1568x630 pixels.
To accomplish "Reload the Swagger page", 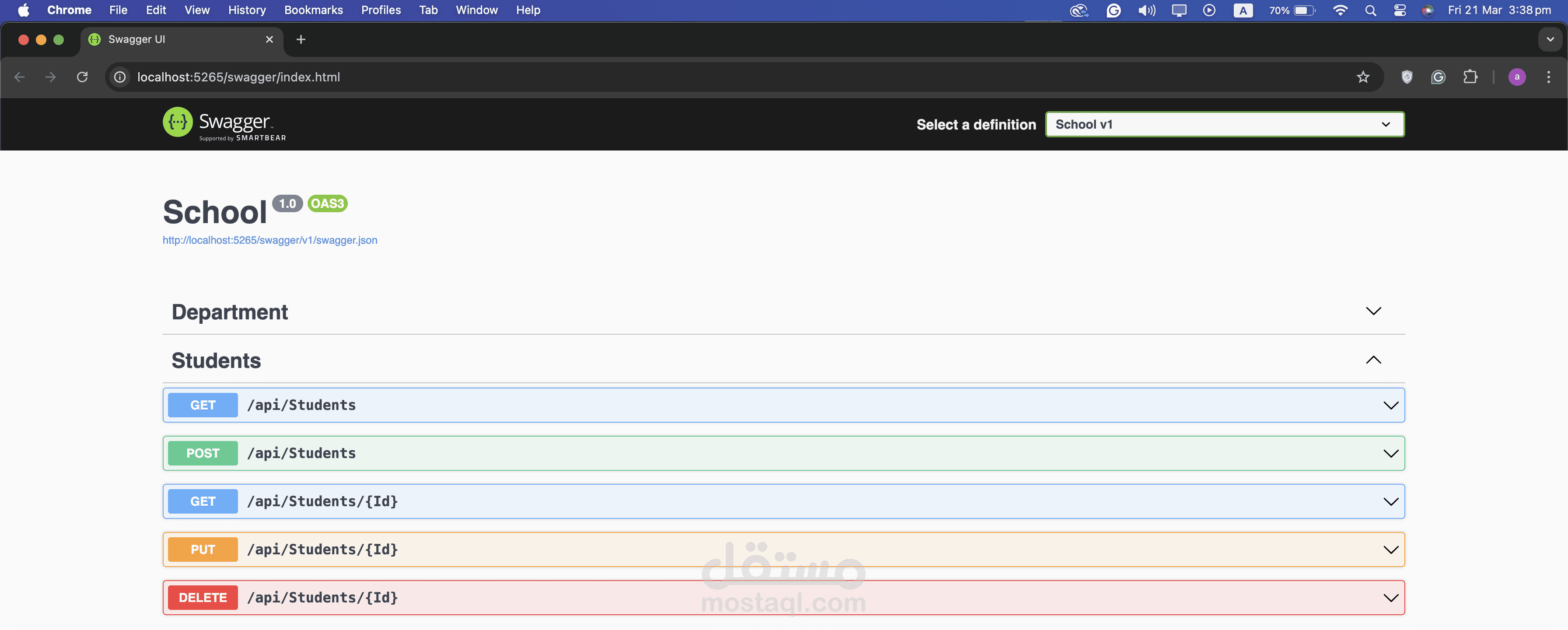I will (x=82, y=77).
